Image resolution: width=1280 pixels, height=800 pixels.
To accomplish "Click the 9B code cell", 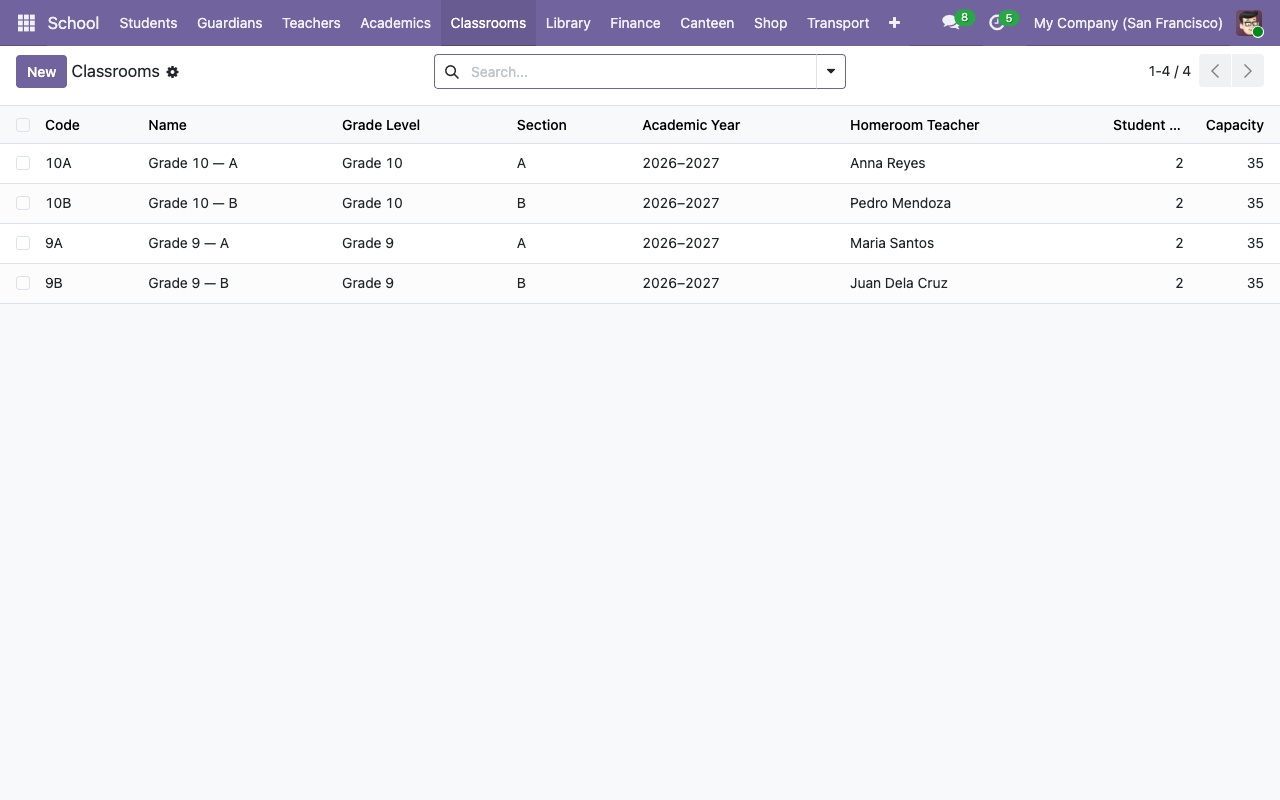I will (x=54, y=283).
